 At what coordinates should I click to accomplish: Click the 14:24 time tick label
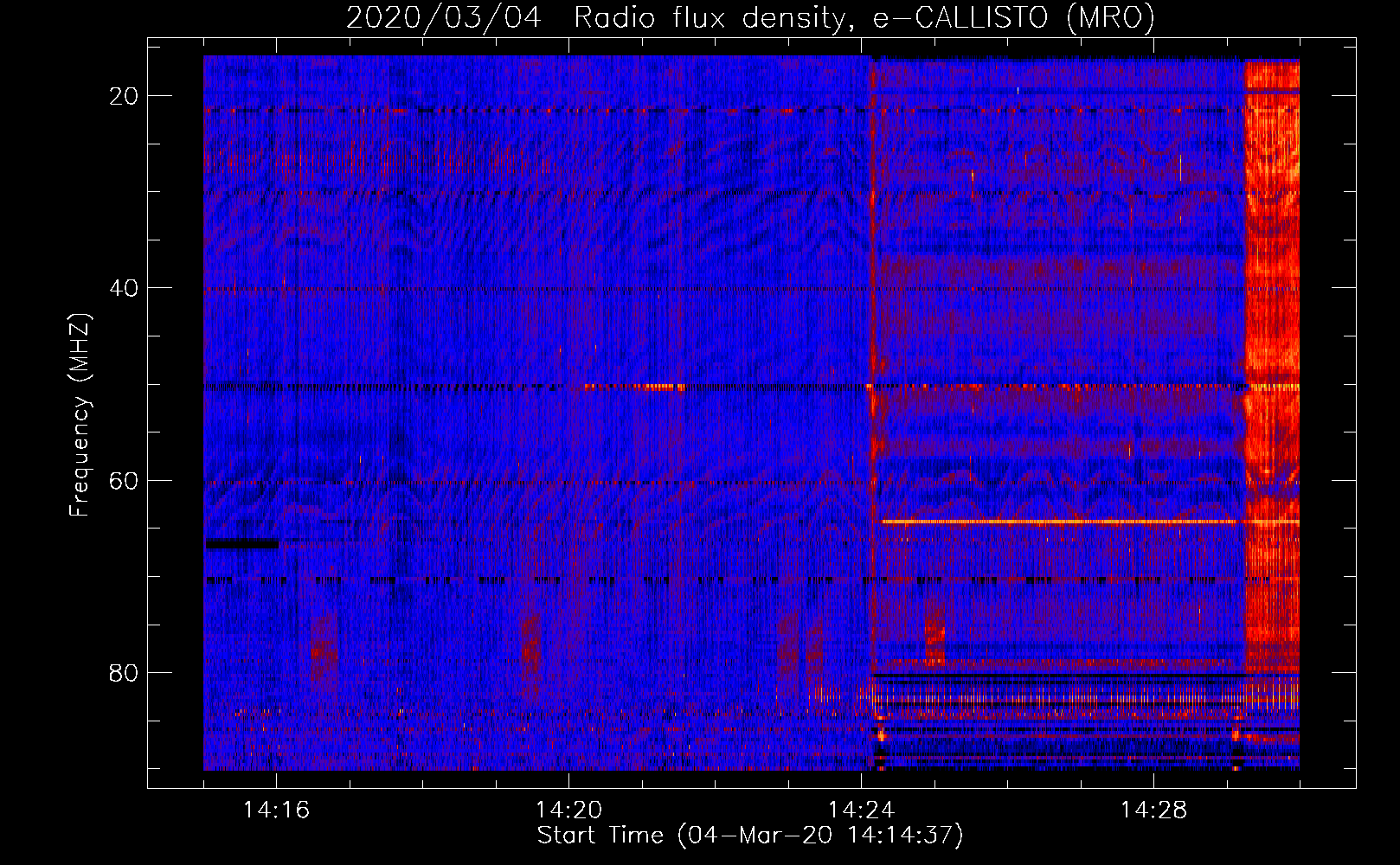tap(861, 811)
